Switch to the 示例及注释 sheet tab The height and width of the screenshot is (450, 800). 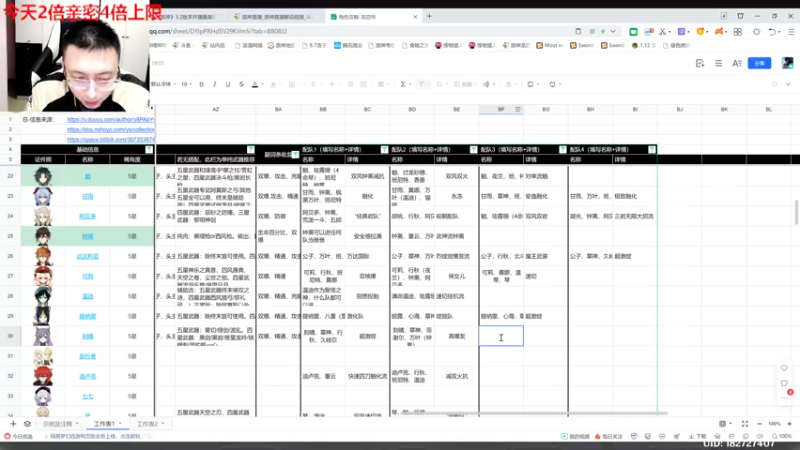point(58,423)
